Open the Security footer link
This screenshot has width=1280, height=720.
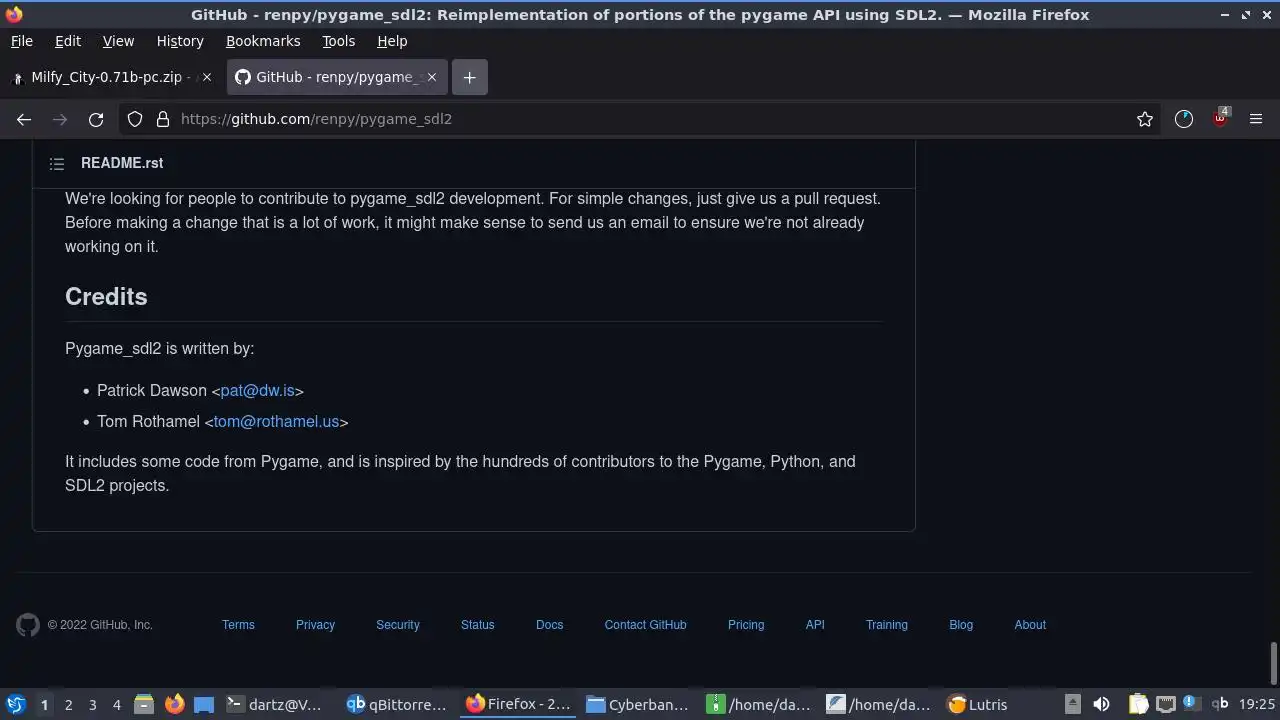[x=398, y=625]
